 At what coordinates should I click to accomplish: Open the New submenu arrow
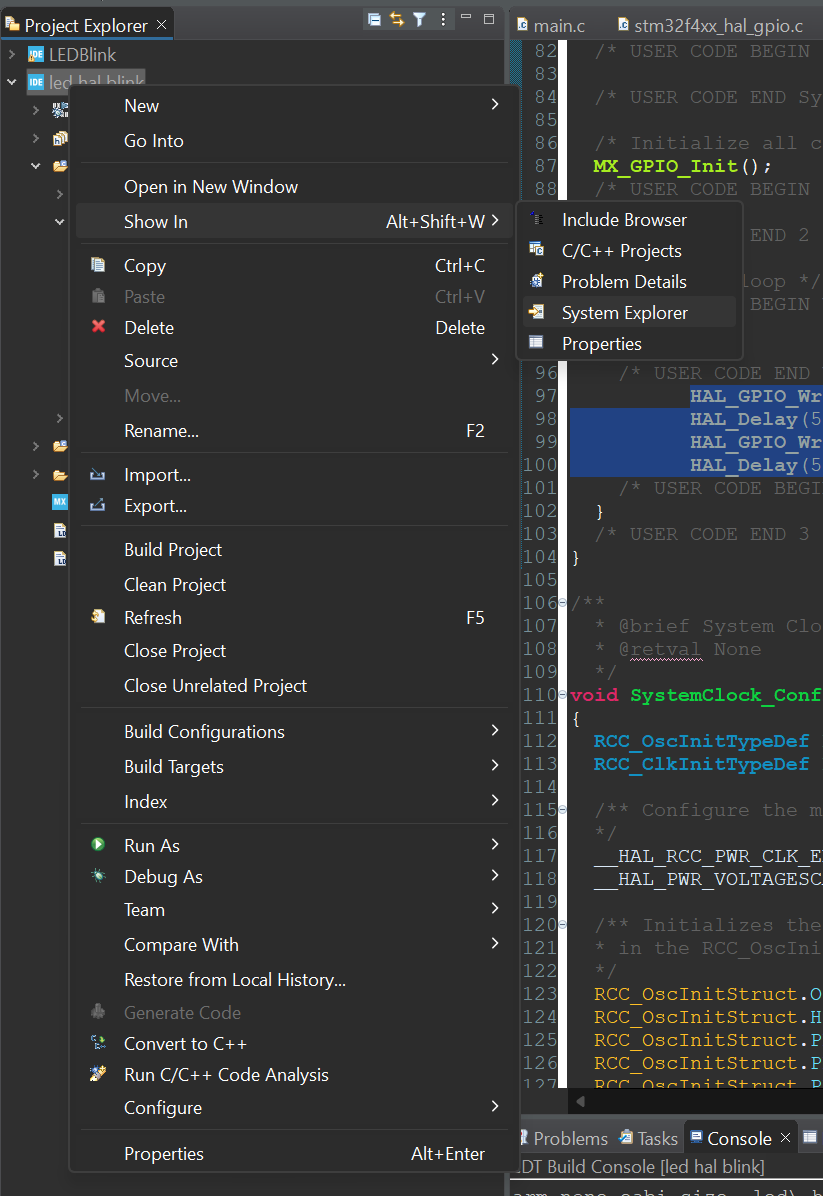[493, 105]
